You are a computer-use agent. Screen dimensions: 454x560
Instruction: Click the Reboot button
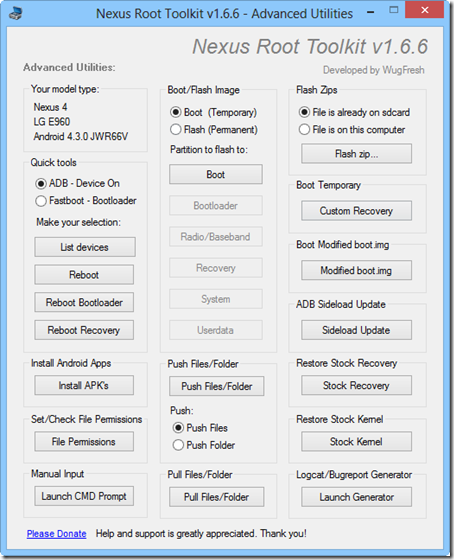(x=84, y=275)
